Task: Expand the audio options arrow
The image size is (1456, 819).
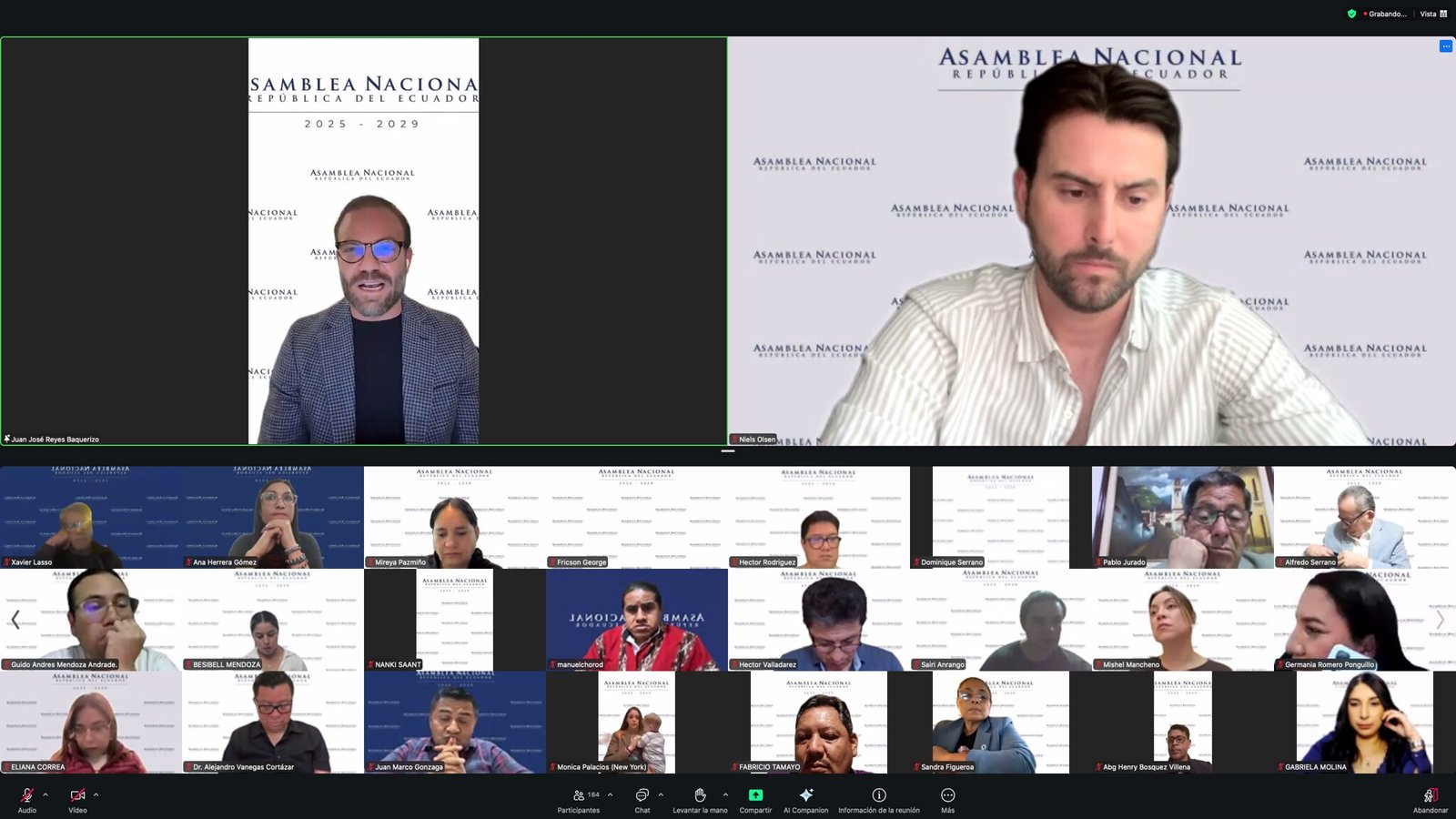Action: click(x=45, y=794)
